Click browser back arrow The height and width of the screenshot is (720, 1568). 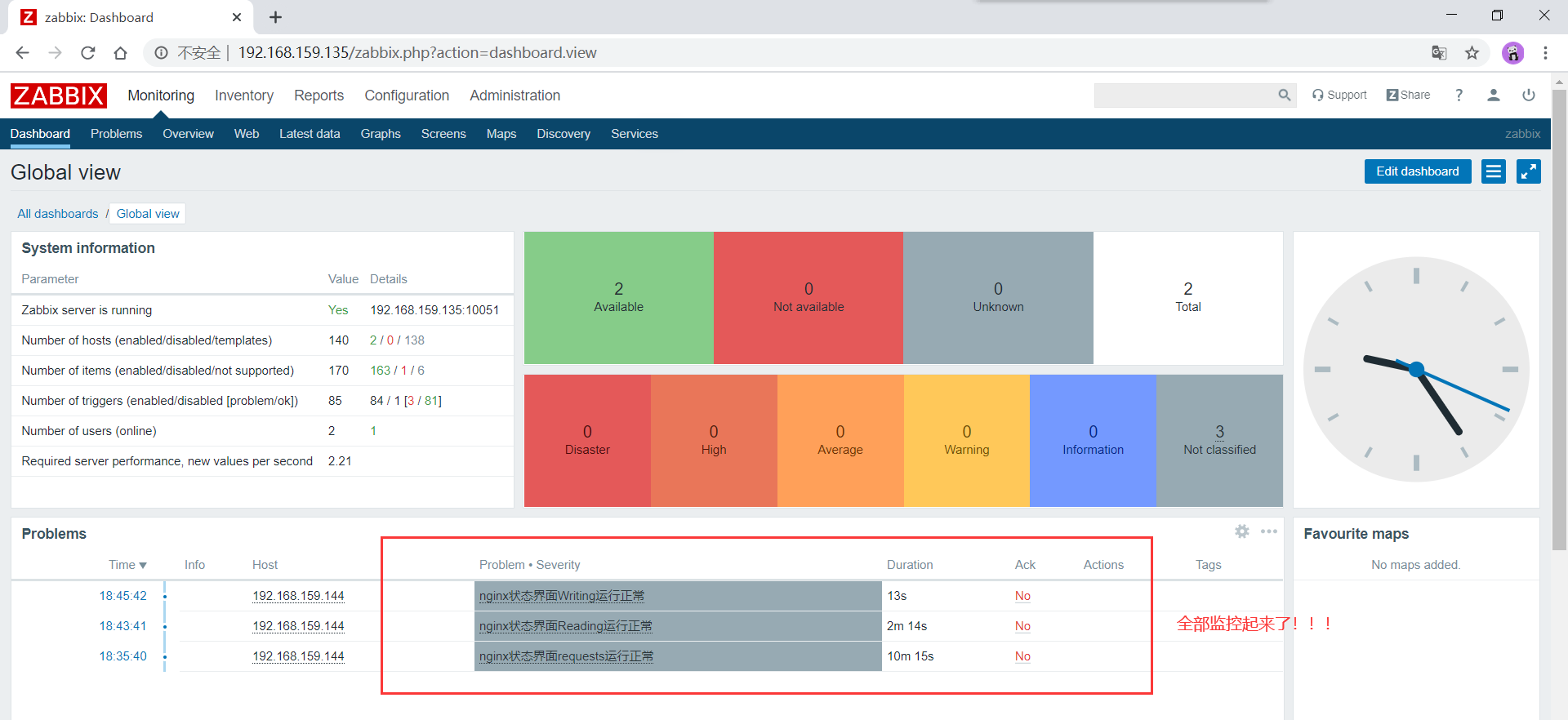(22, 53)
